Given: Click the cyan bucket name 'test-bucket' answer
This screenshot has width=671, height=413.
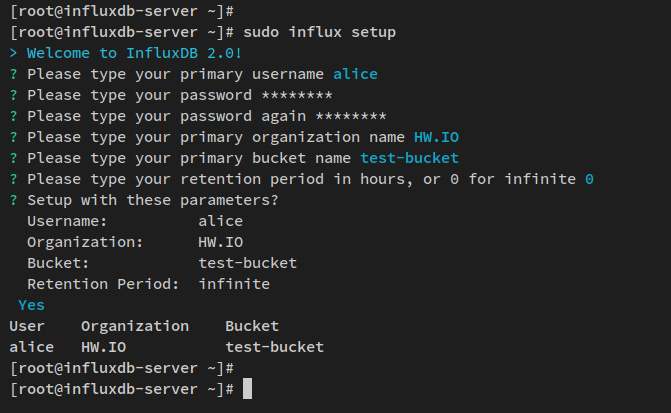Looking at the screenshot, I should coord(409,158).
